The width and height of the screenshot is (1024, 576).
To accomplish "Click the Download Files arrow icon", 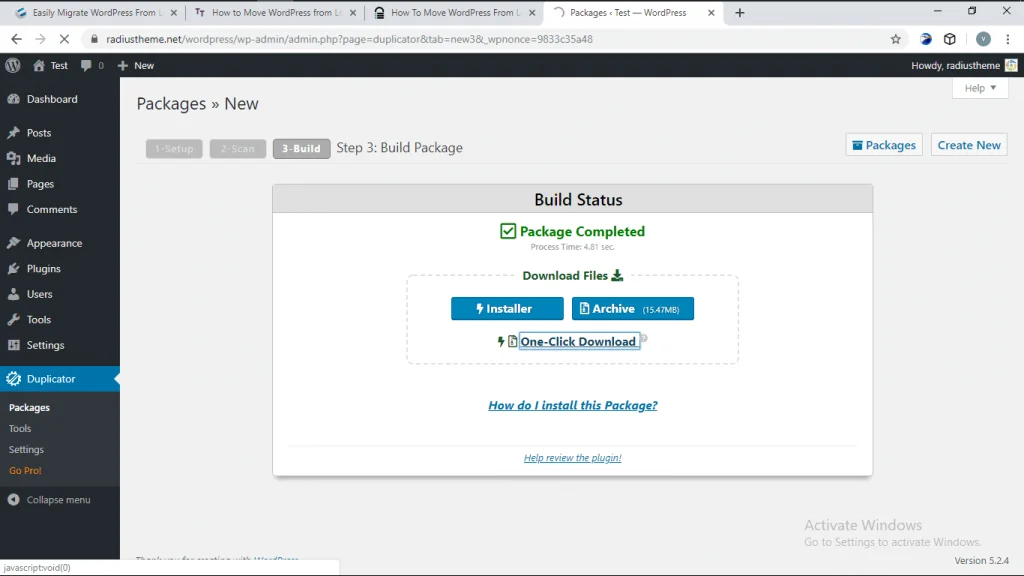I will coord(617,276).
